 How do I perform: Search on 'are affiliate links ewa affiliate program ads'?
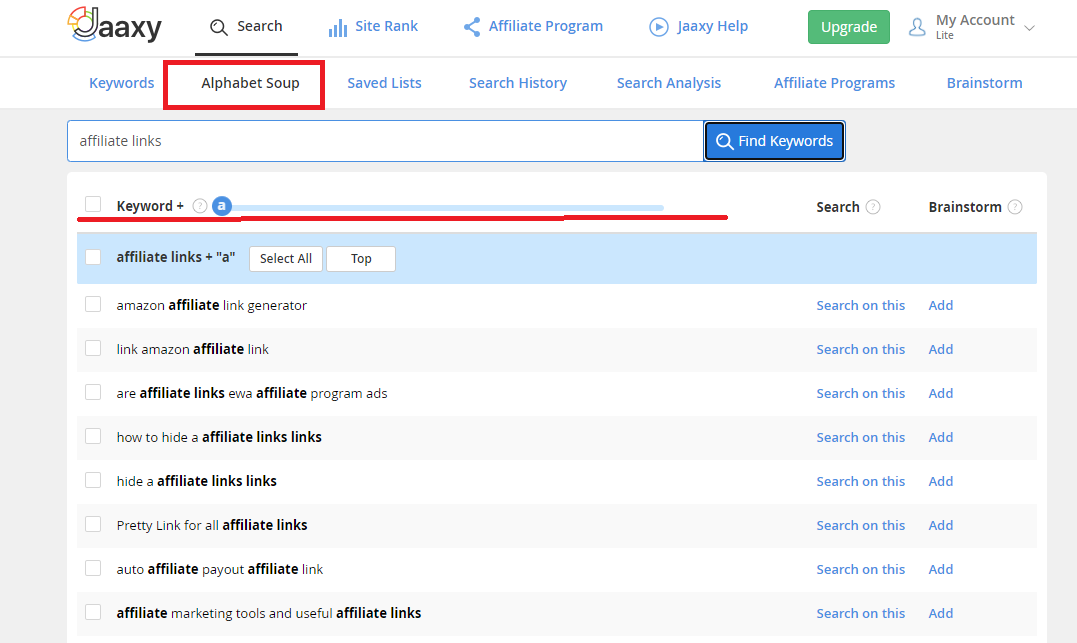point(861,393)
